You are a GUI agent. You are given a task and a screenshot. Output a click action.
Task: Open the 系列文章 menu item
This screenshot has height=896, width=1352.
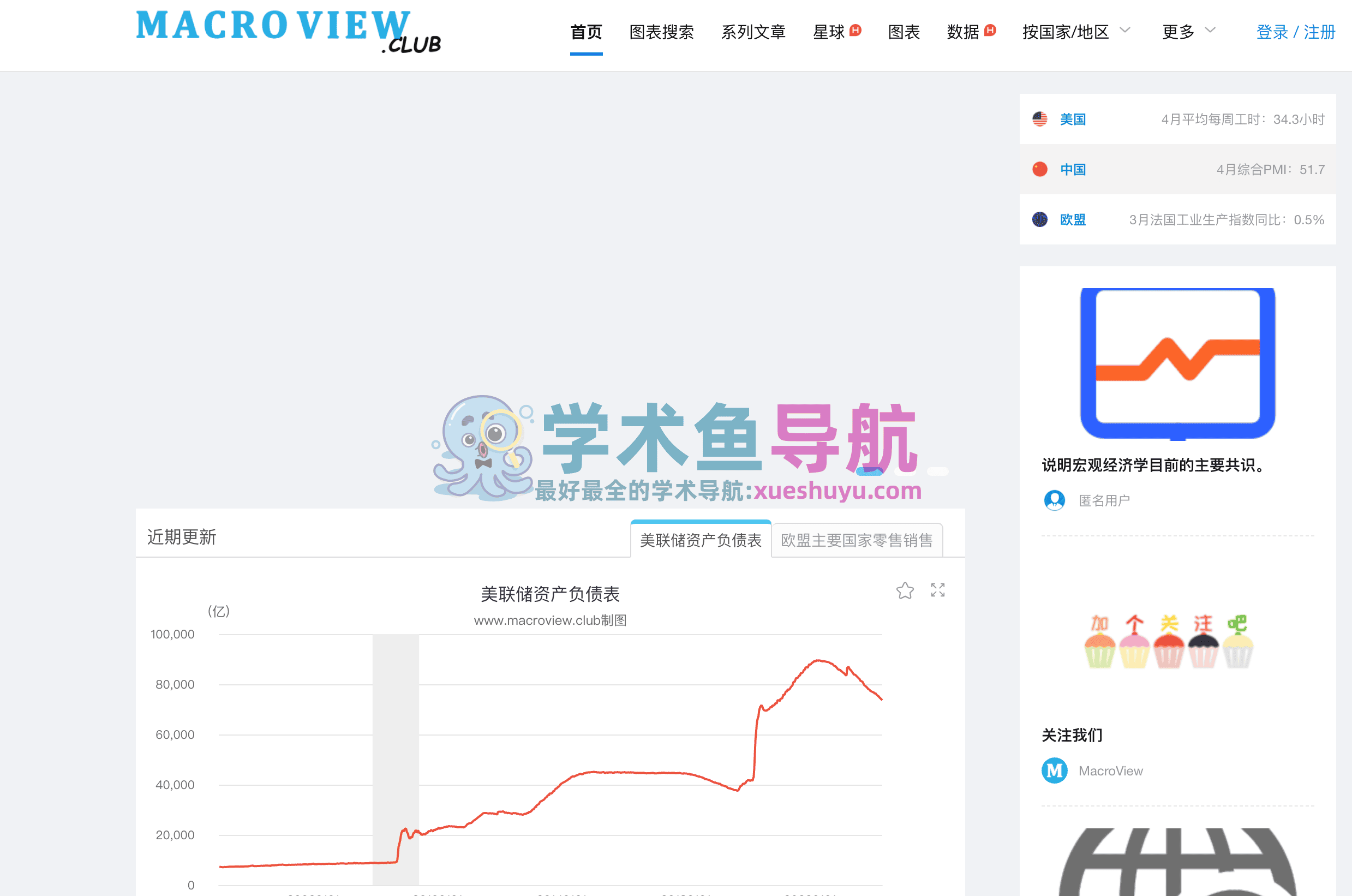754,33
